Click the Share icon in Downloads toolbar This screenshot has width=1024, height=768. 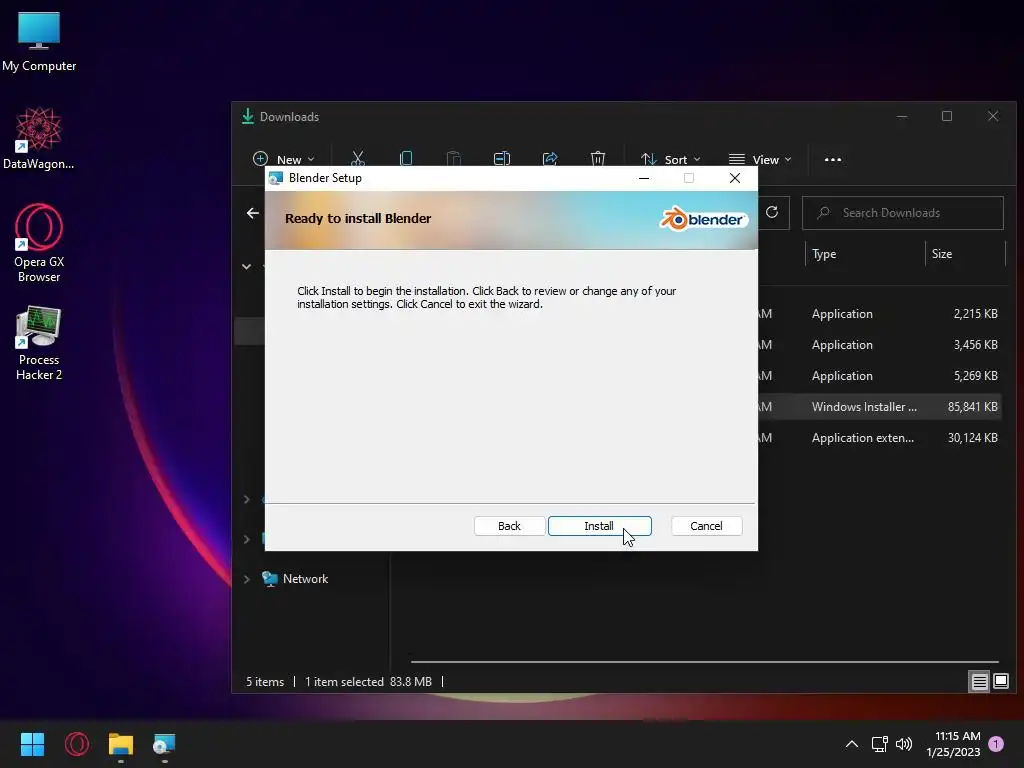pyautogui.click(x=550, y=159)
